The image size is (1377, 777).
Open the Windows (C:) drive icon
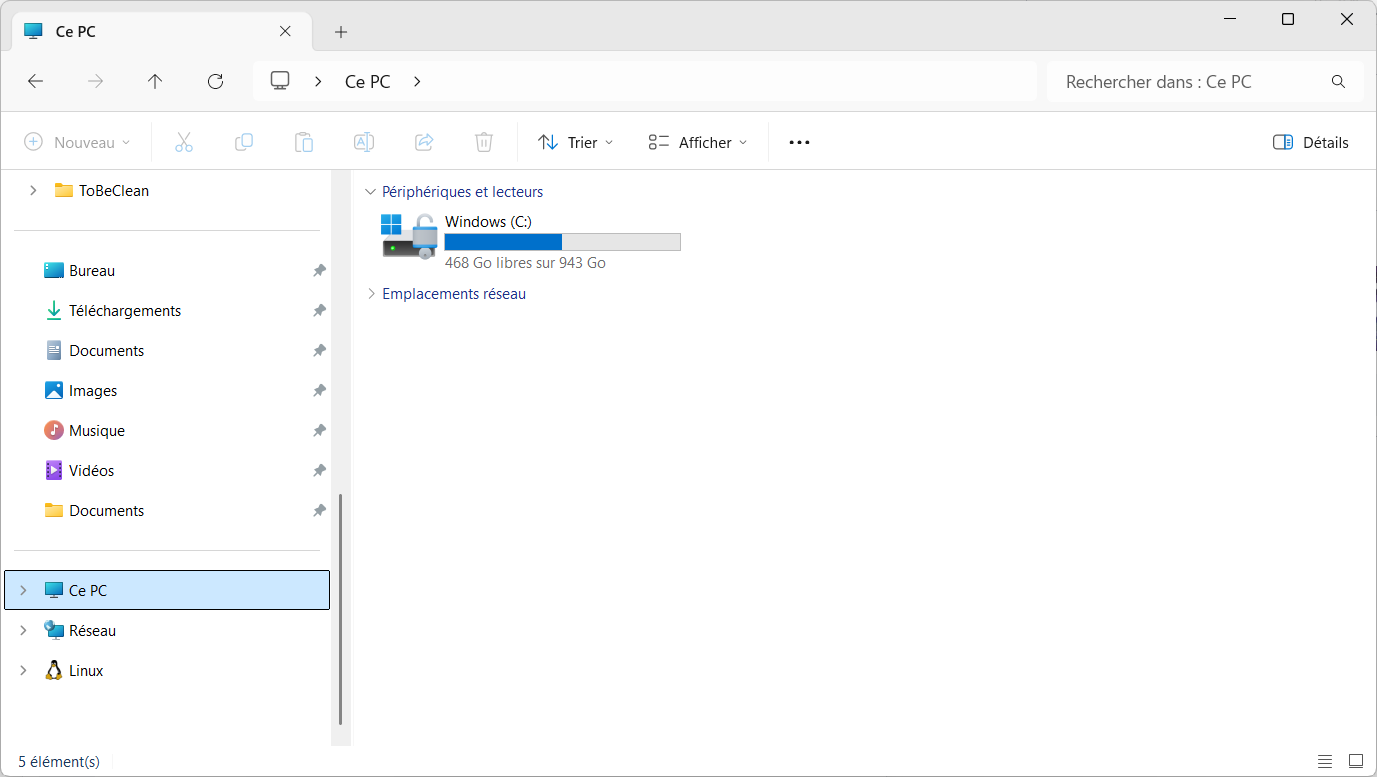tap(410, 236)
